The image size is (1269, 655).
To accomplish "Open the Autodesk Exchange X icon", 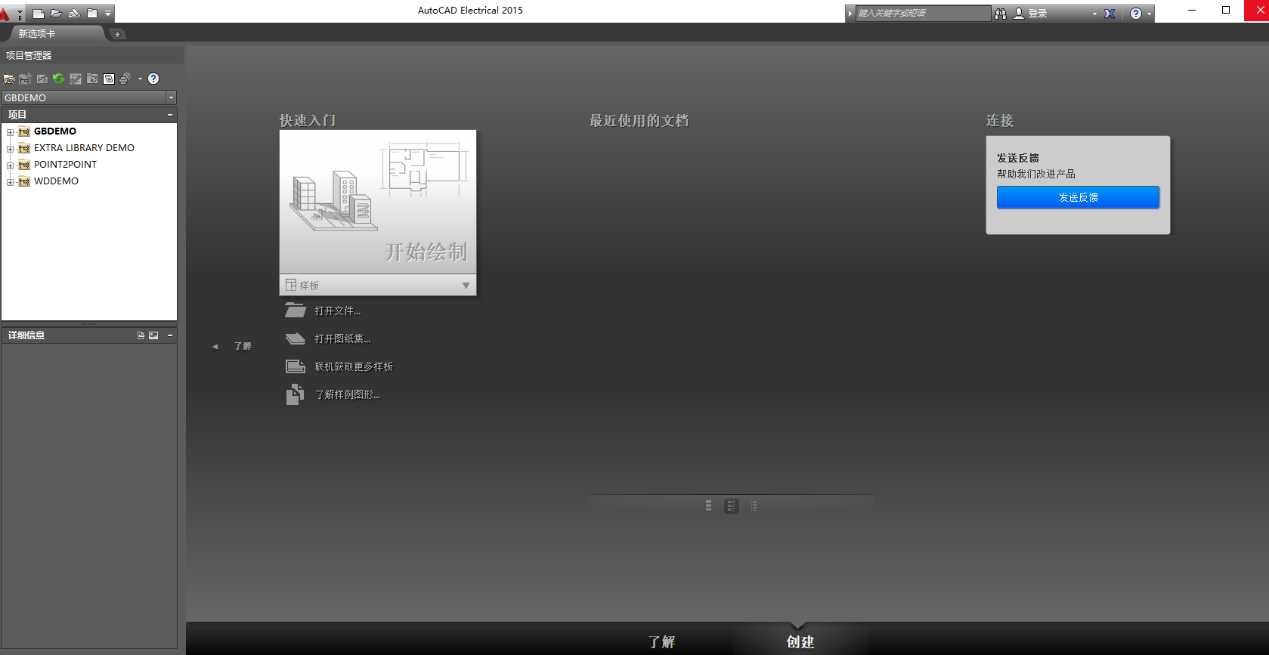I will (x=1109, y=13).
